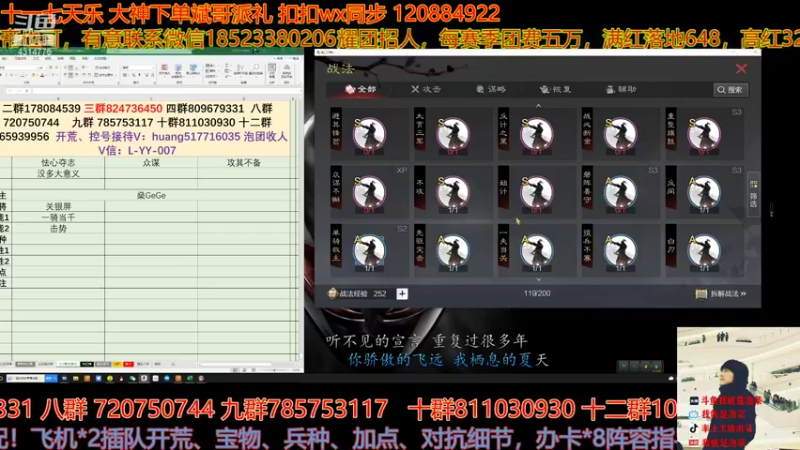Select the 反间 A-rank tactic icon
The height and width of the screenshot is (450, 800).
(704, 193)
